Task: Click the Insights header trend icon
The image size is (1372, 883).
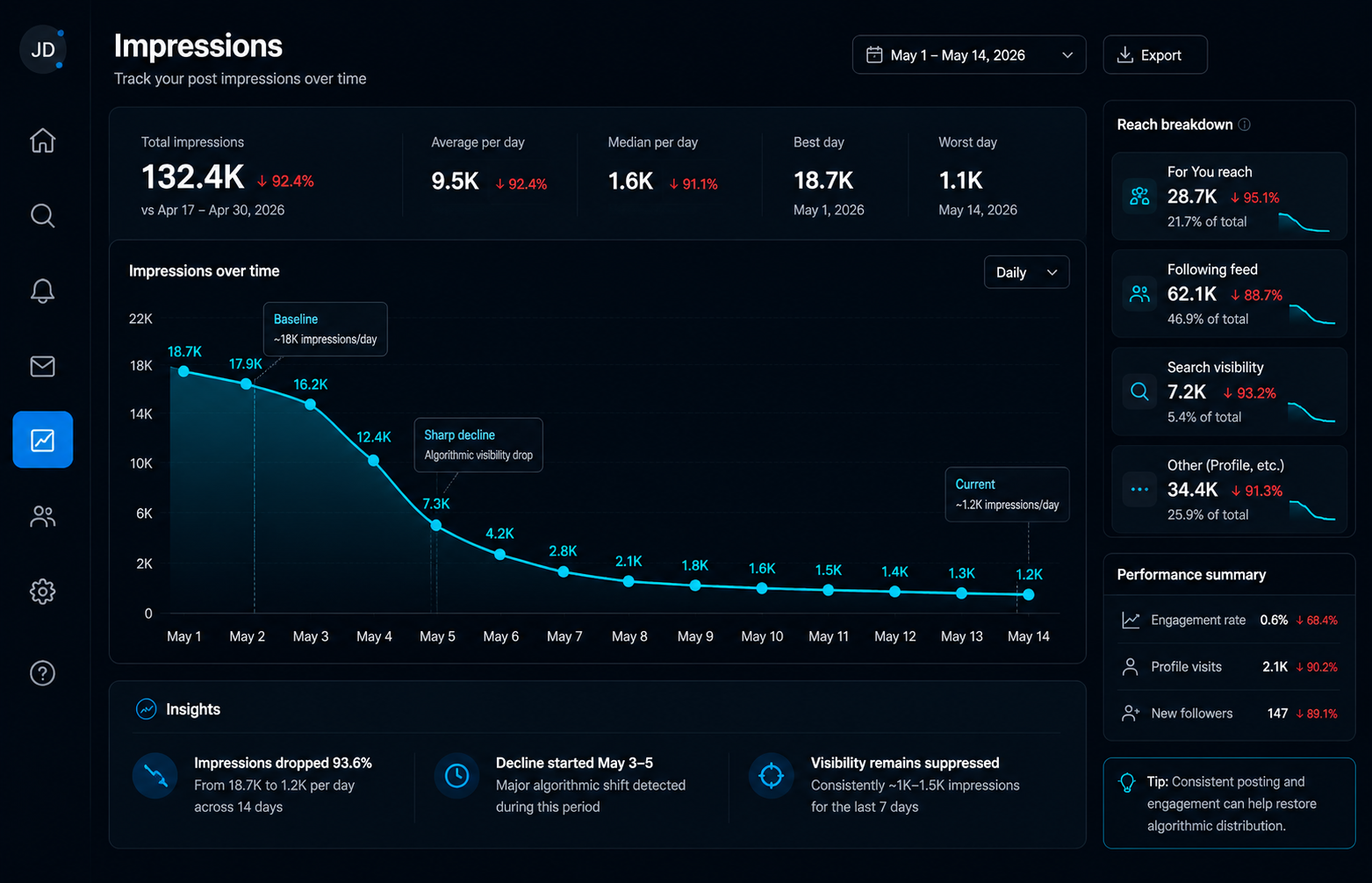Action: click(x=146, y=709)
